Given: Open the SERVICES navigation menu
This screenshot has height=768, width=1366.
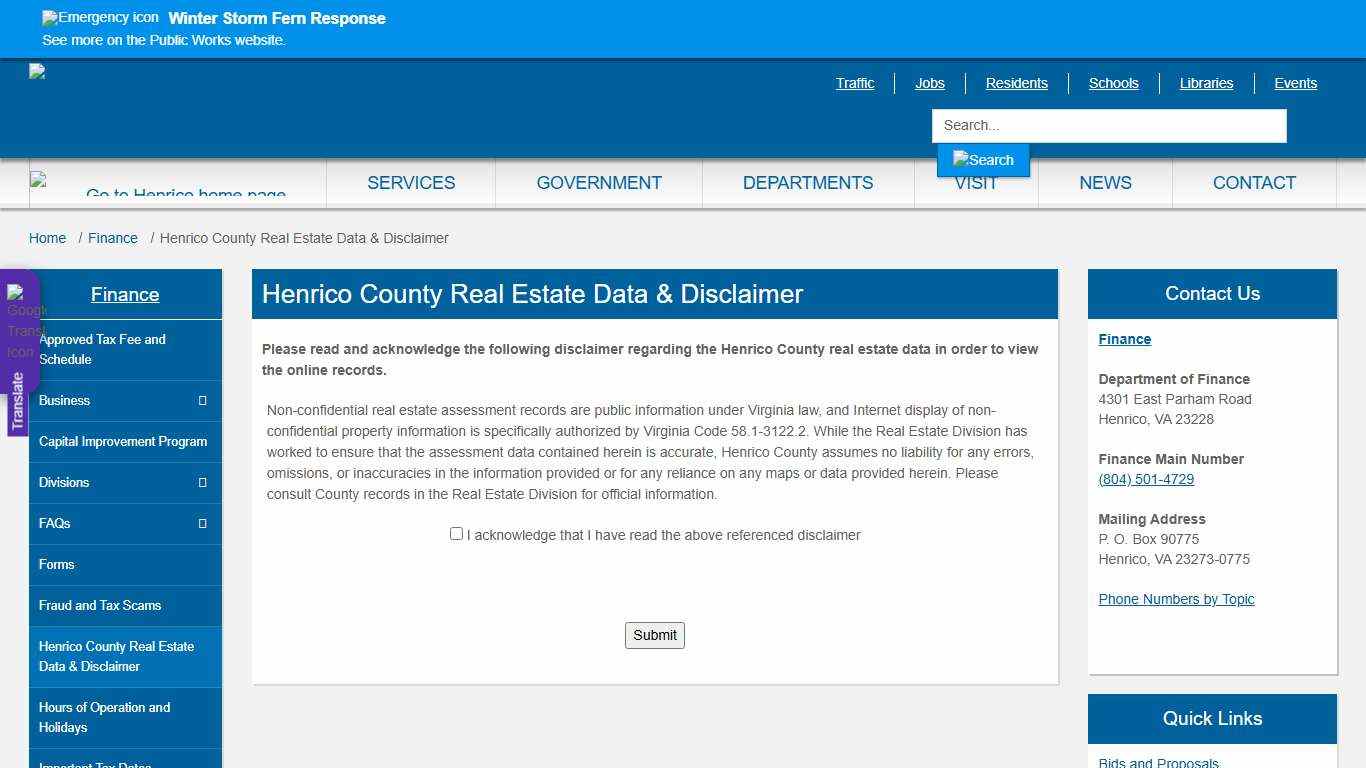Looking at the screenshot, I should 411,183.
